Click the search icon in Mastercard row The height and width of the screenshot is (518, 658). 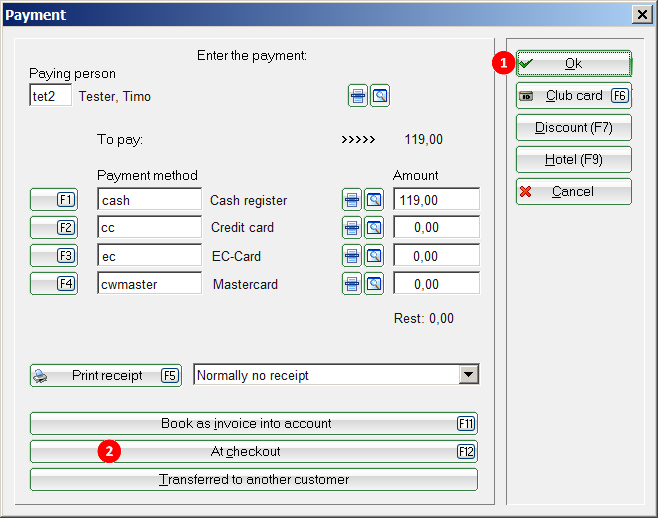pyautogui.click(x=373, y=284)
